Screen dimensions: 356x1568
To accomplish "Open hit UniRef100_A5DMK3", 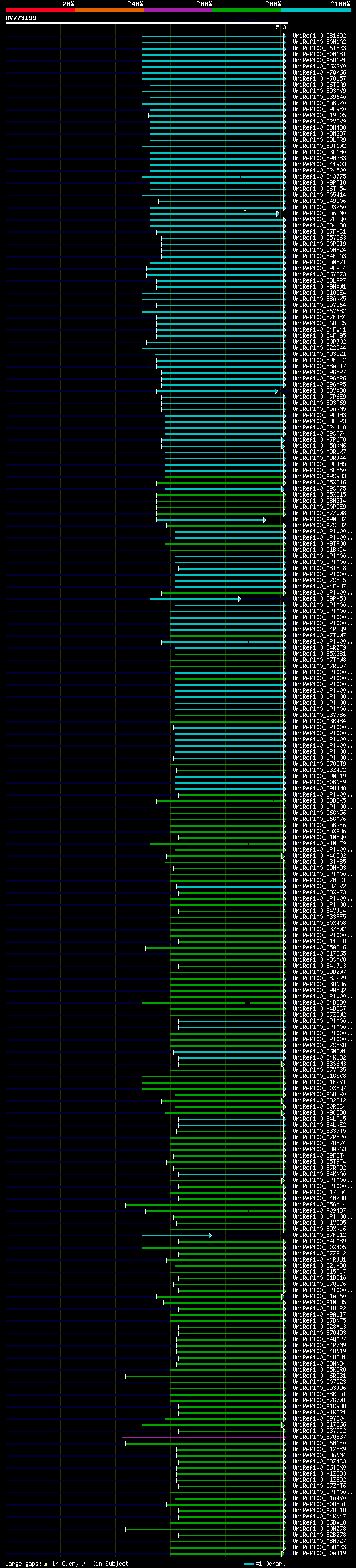I will (319, 1547).
